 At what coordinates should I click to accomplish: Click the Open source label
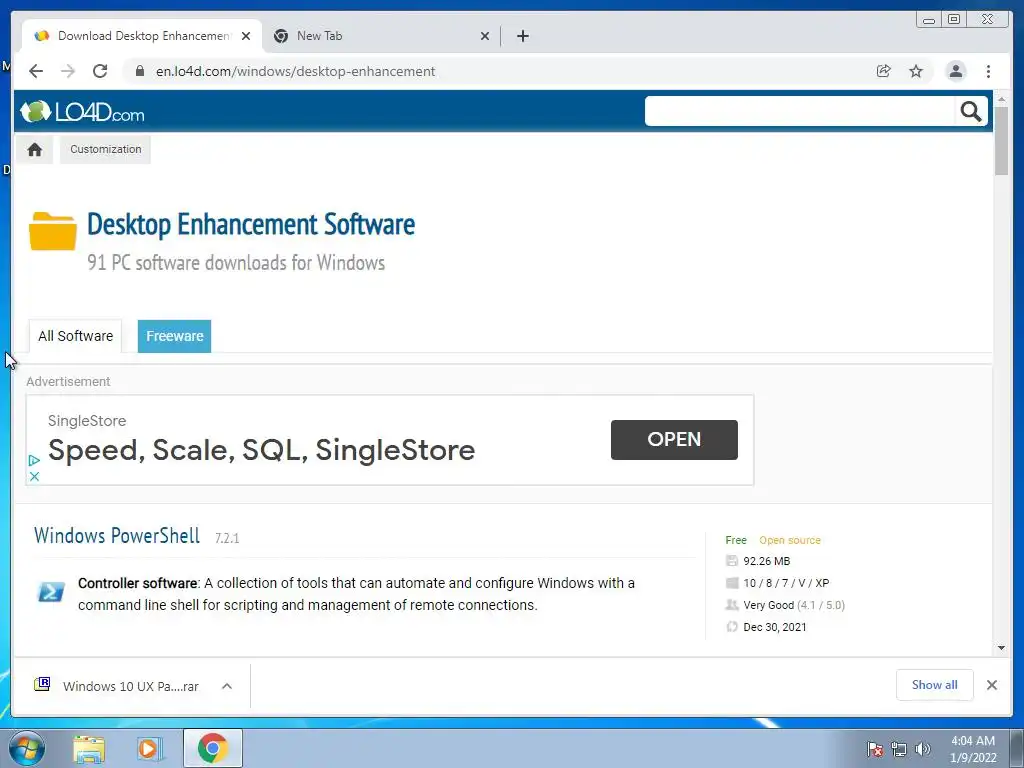pos(790,540)
